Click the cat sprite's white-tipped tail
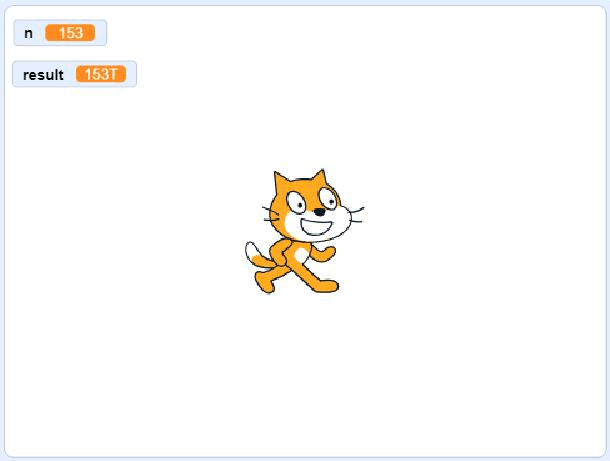Screen dimensions: 610x461 pos(255,255)
